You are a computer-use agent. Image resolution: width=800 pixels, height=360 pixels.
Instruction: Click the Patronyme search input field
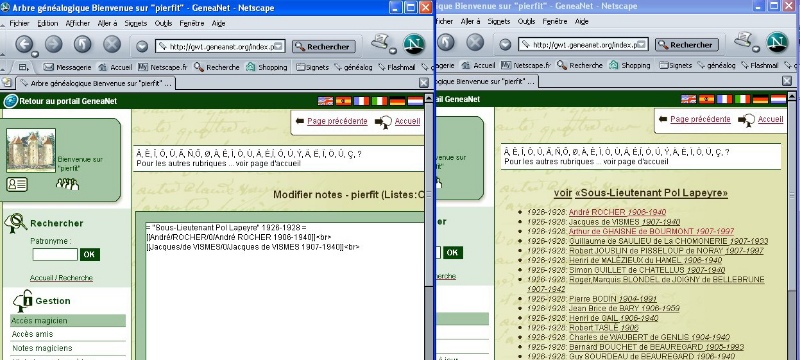(55, 254)
